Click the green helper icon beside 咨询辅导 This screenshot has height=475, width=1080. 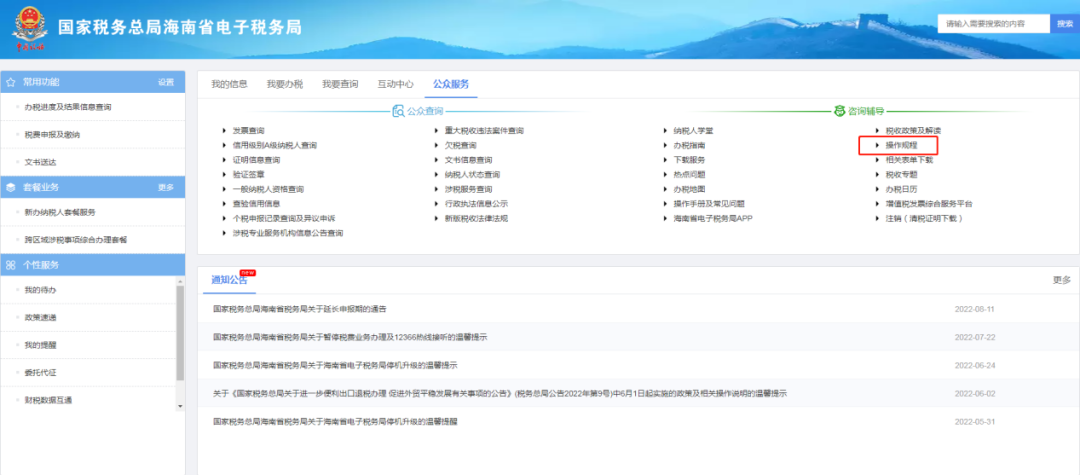coord(839,111)
